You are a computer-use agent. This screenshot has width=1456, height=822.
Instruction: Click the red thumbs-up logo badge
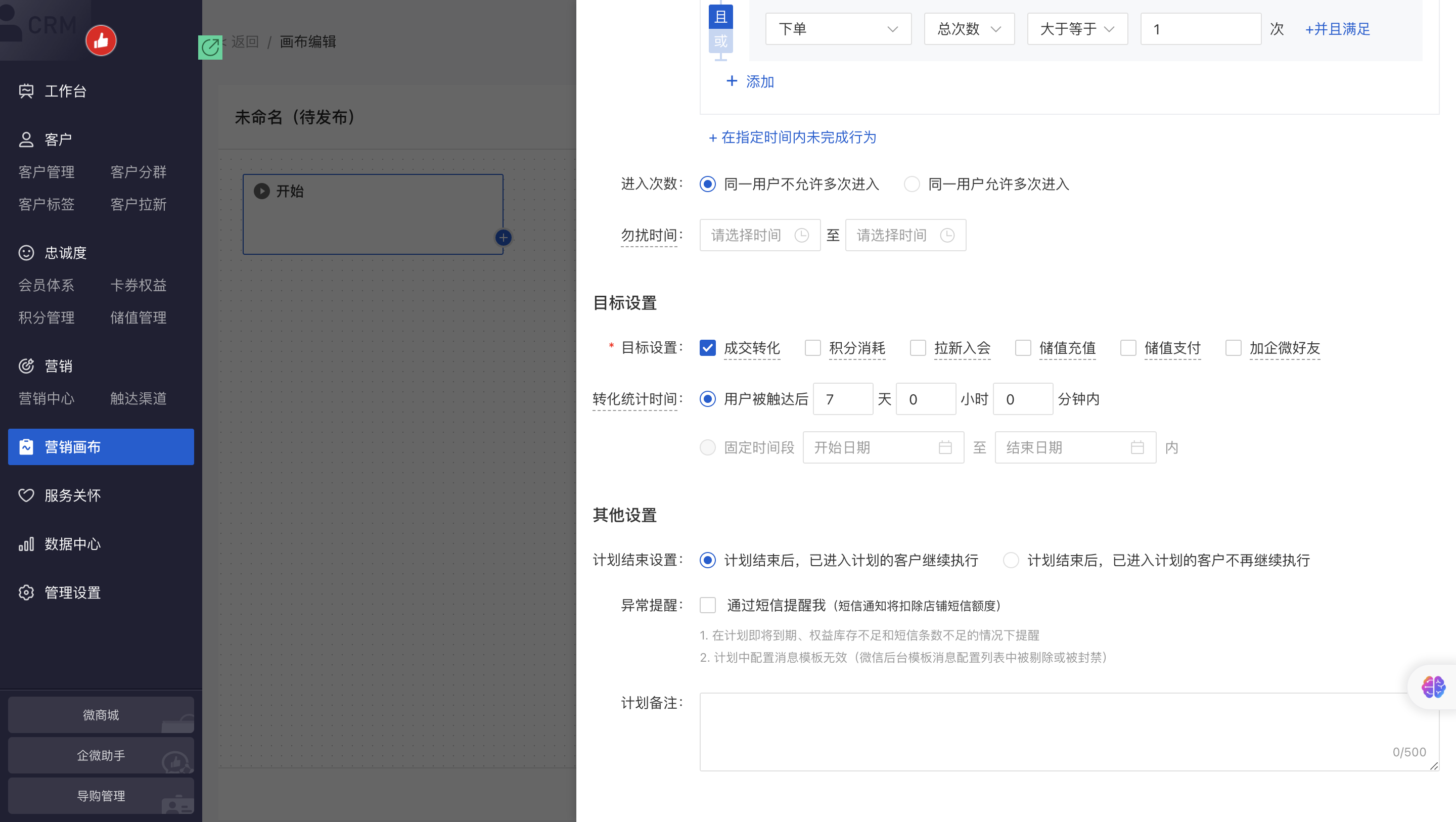point(101,41)
